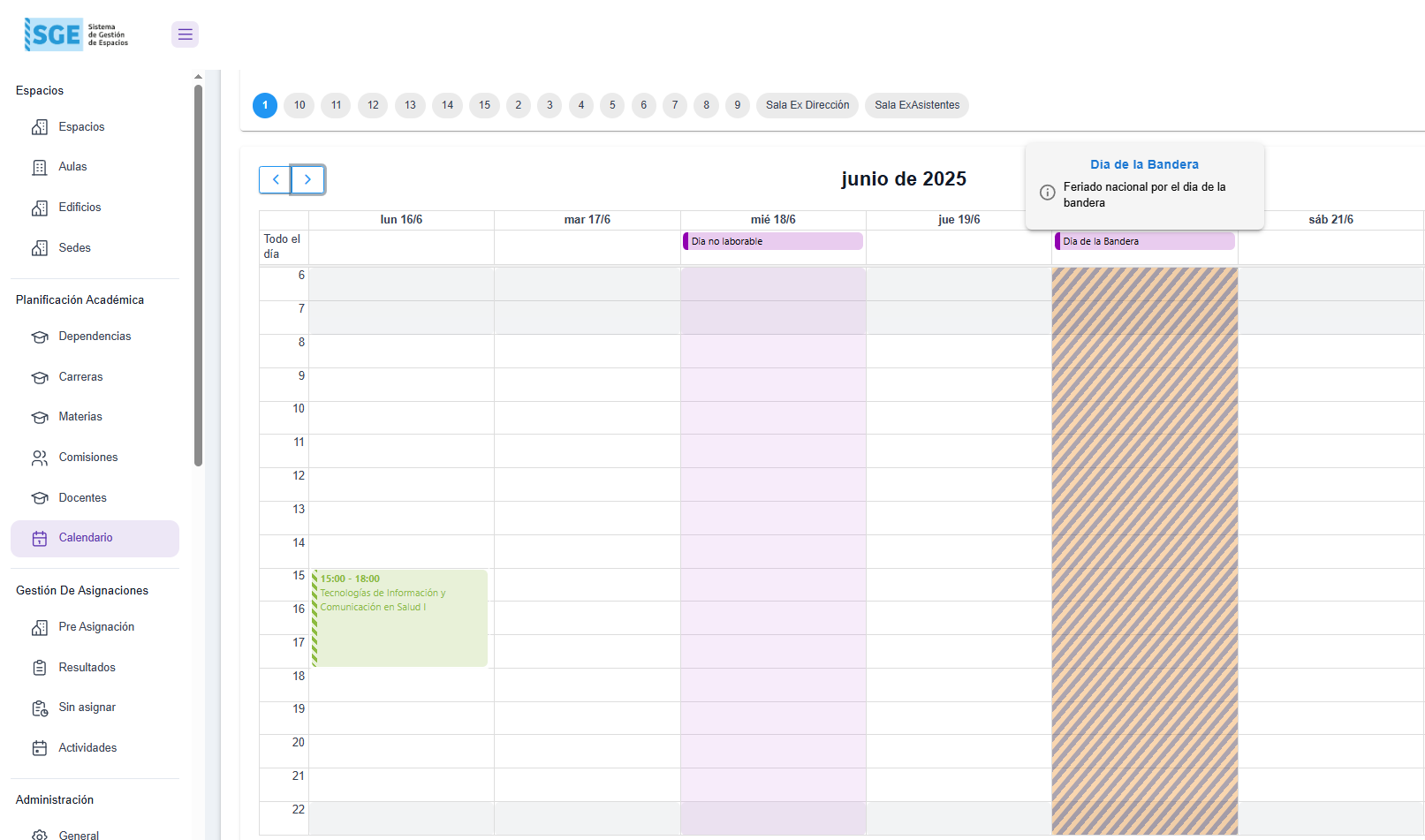Go to previous week with left arrow

pos(275,179)
